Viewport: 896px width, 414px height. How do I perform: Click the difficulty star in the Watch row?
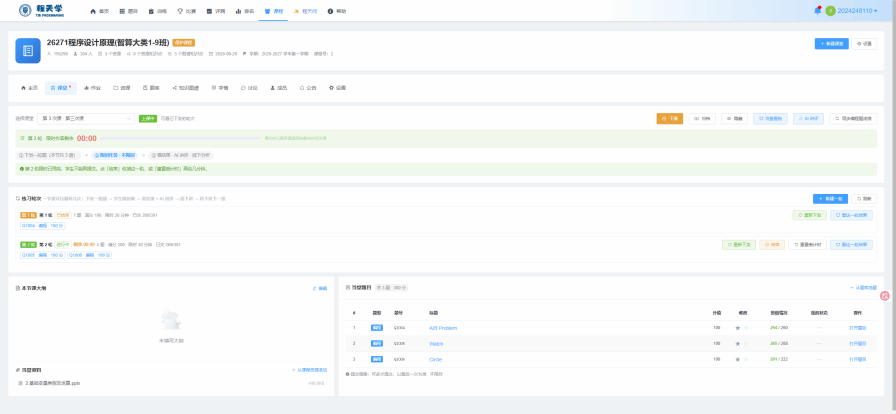(738, 344)
